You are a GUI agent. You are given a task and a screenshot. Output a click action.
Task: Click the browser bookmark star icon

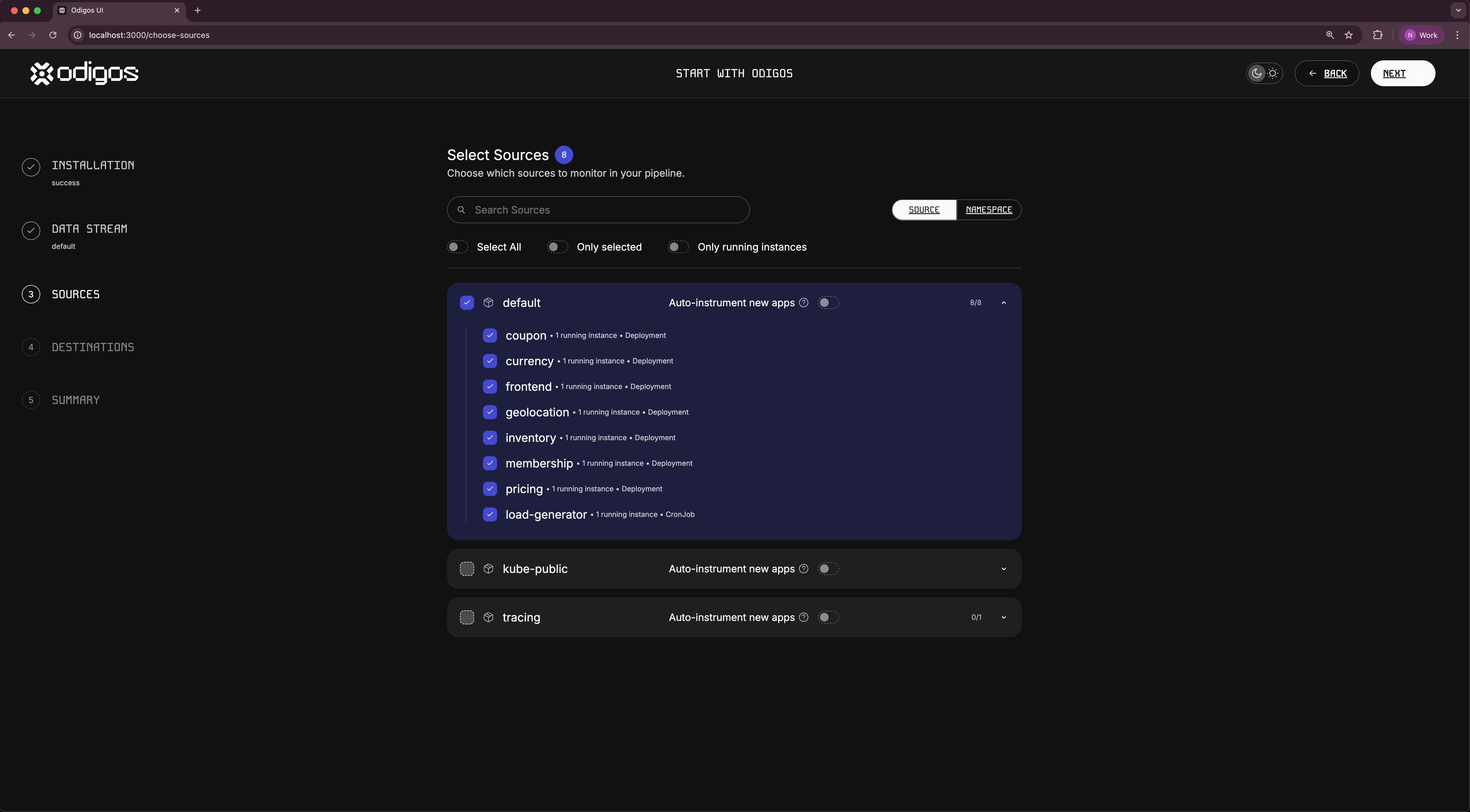point(1348,35)
